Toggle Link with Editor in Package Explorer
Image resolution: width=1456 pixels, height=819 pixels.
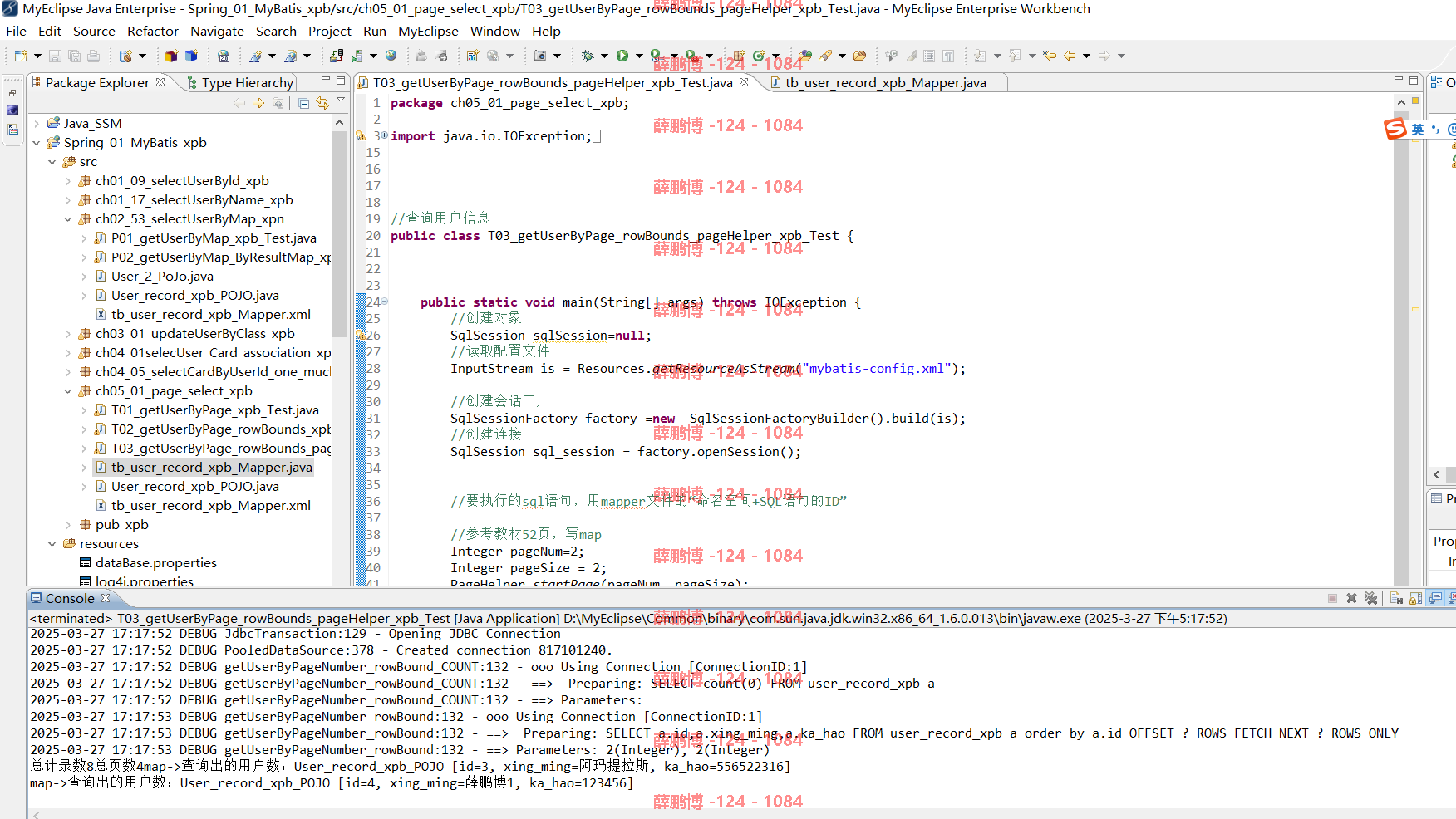coord(322,103)
